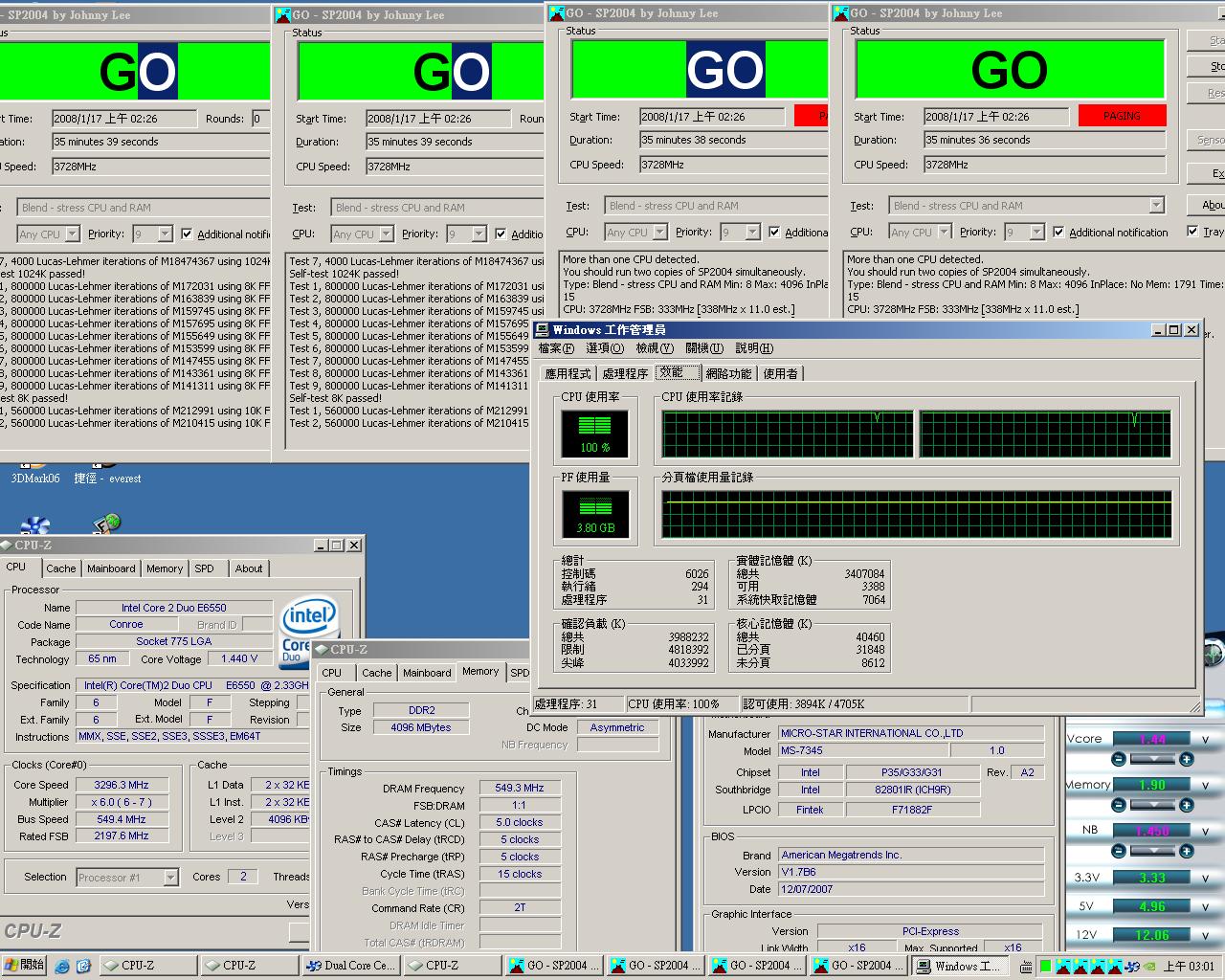Click the Intel Core 2 Duo logo in CPU-Z
1225x980 pixels.
[308, 630]
